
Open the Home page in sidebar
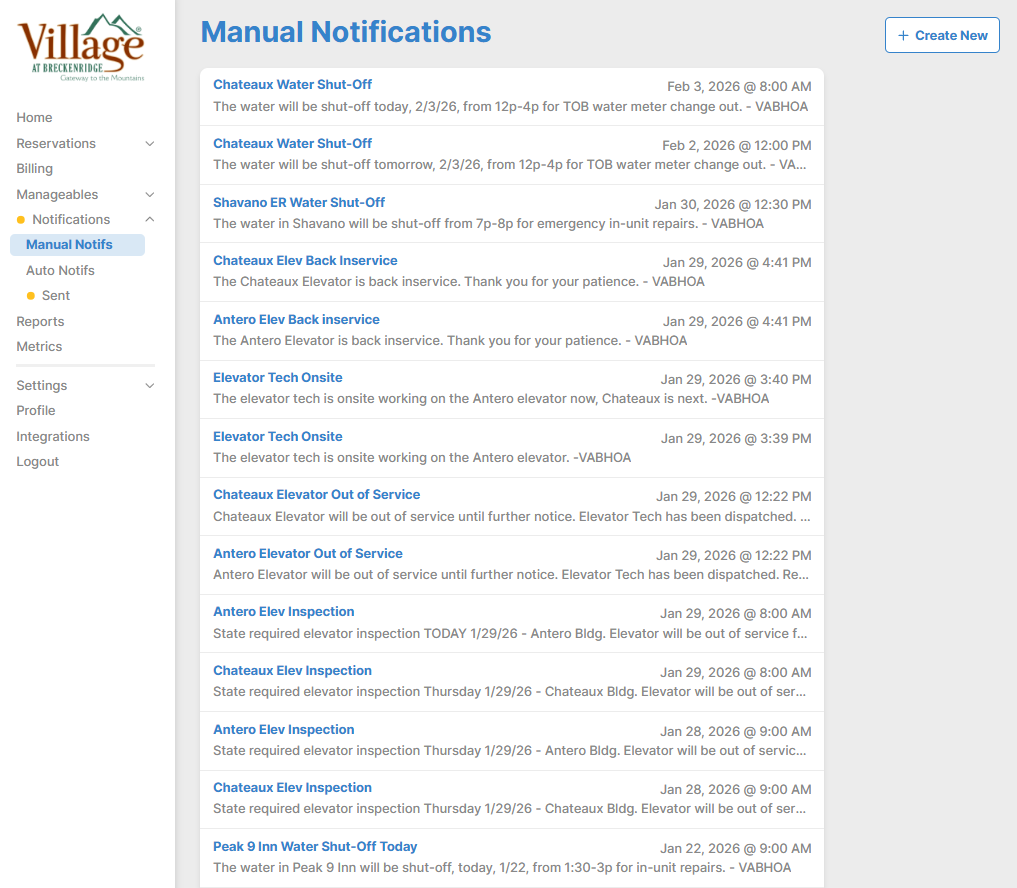34,118
